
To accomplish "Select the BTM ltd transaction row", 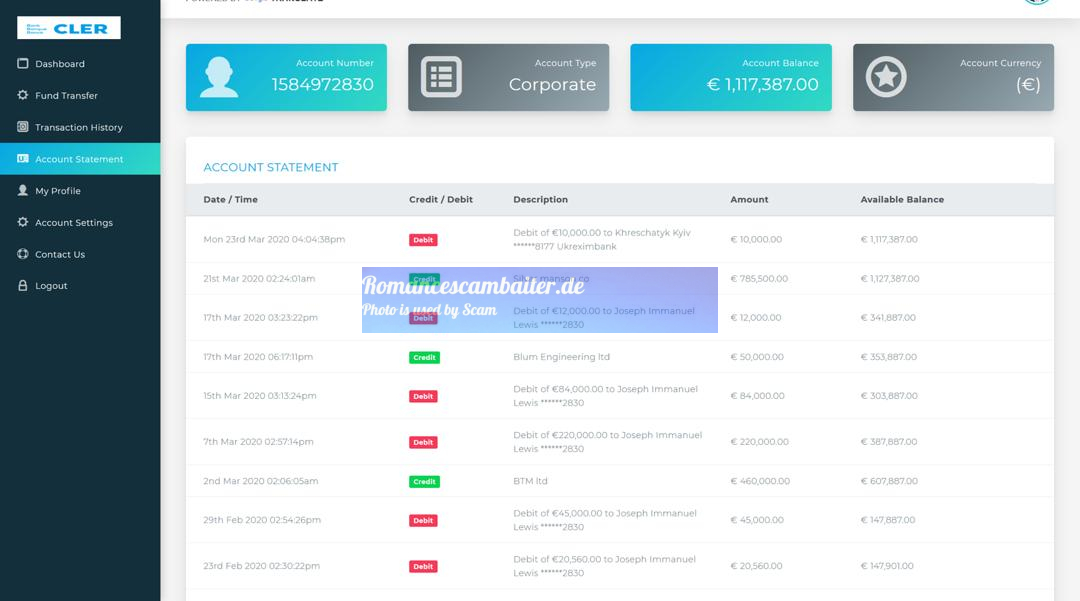I will [619, 481].
